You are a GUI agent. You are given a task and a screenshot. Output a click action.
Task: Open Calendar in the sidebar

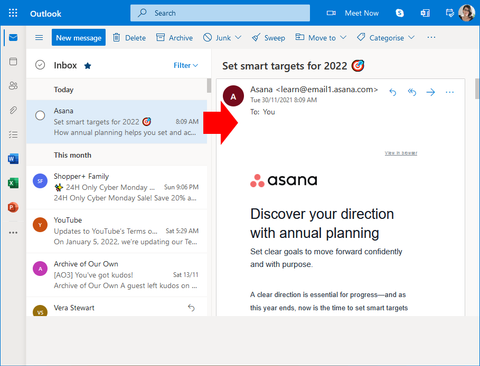tap(13, 61)
